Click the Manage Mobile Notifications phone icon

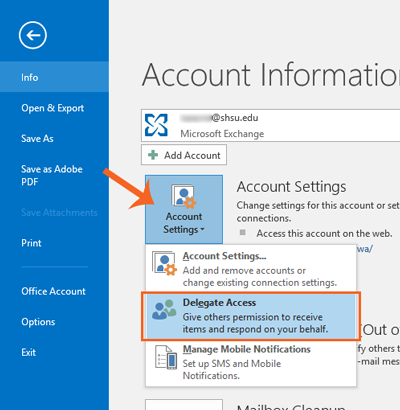coord(166,357)
